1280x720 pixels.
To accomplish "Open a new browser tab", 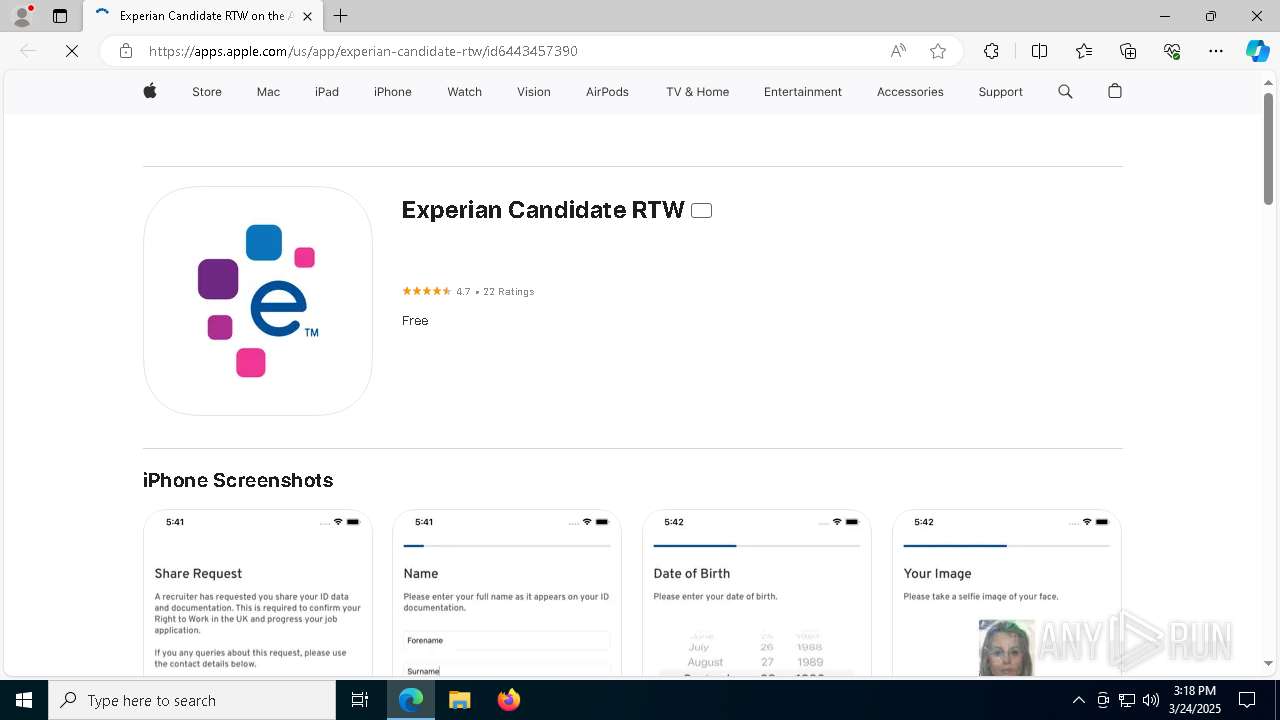I will click(x=340, y=16).
